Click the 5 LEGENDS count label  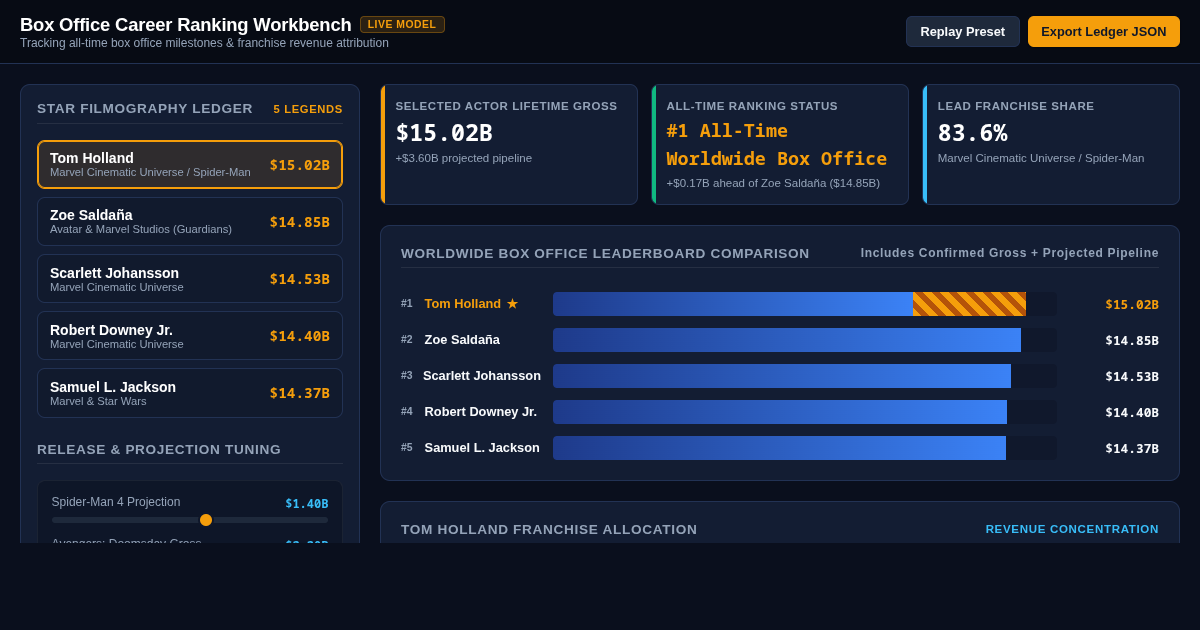pyautogui.click(x=308, y=109)
